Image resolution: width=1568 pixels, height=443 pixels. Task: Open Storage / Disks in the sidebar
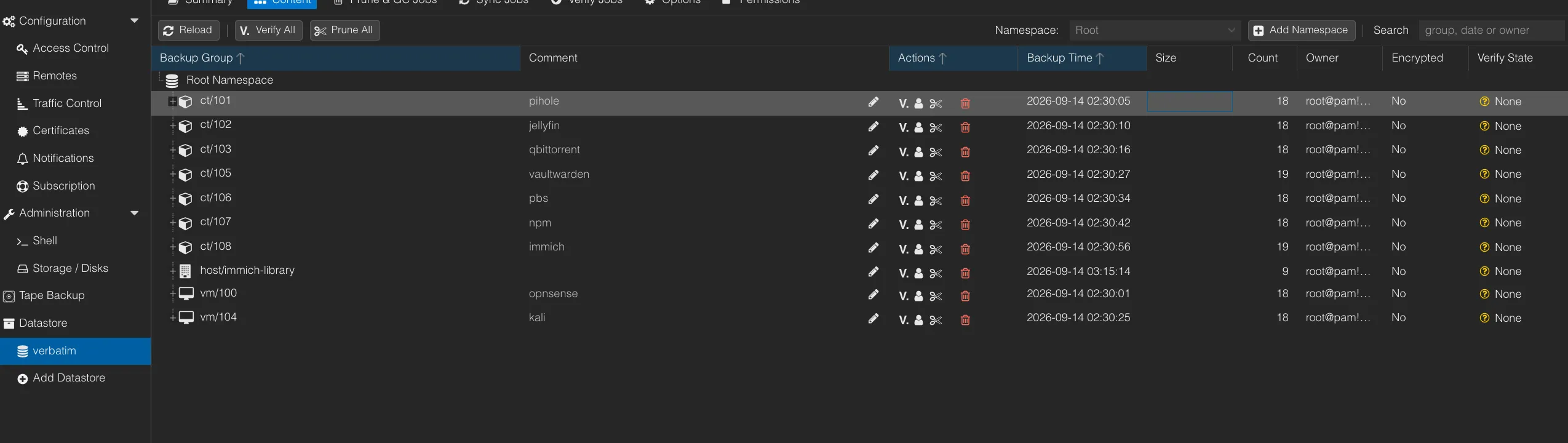(70, 268)
